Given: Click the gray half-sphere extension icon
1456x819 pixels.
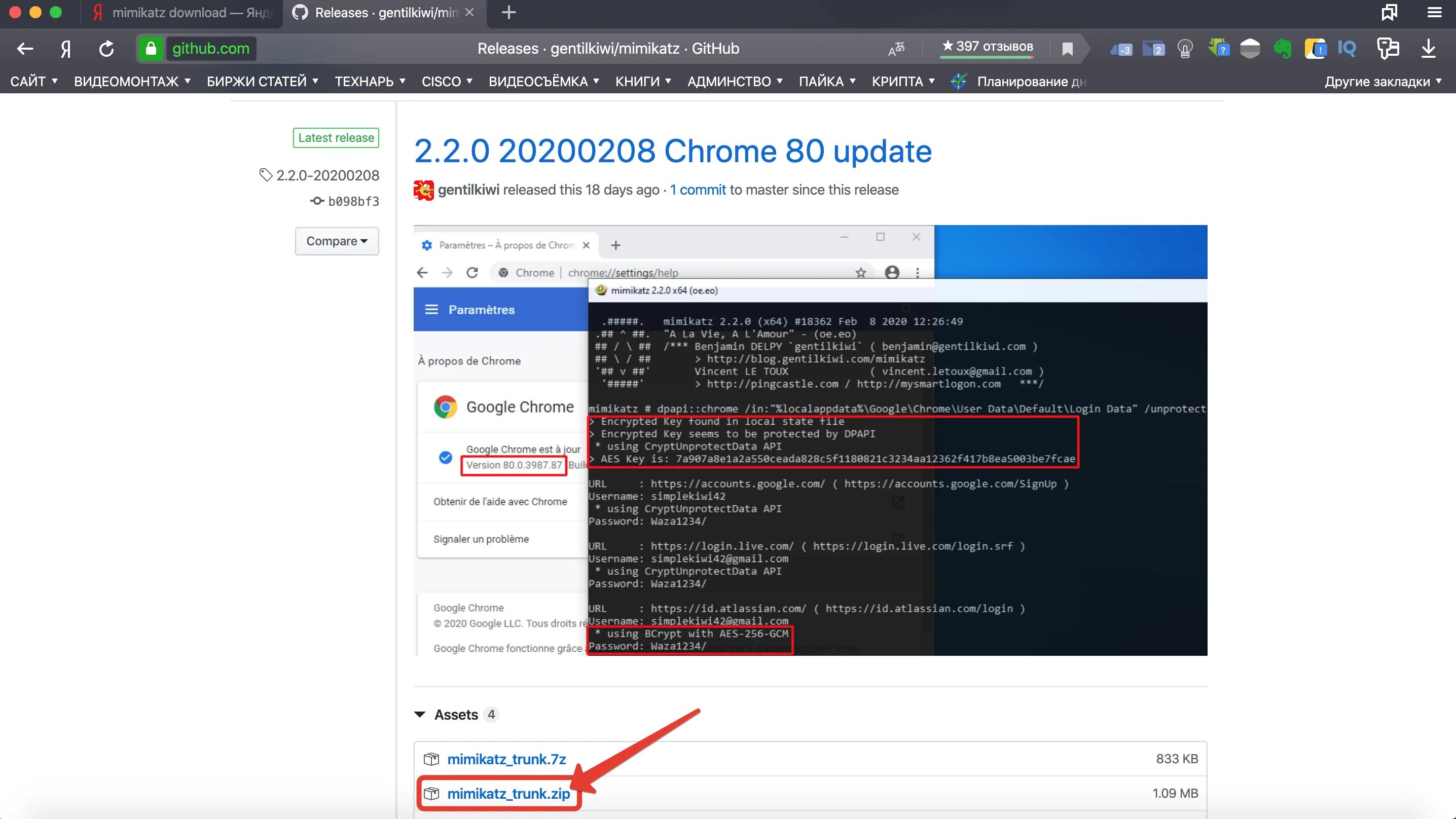Looking at the screenshot, I should coord(1250,49).
